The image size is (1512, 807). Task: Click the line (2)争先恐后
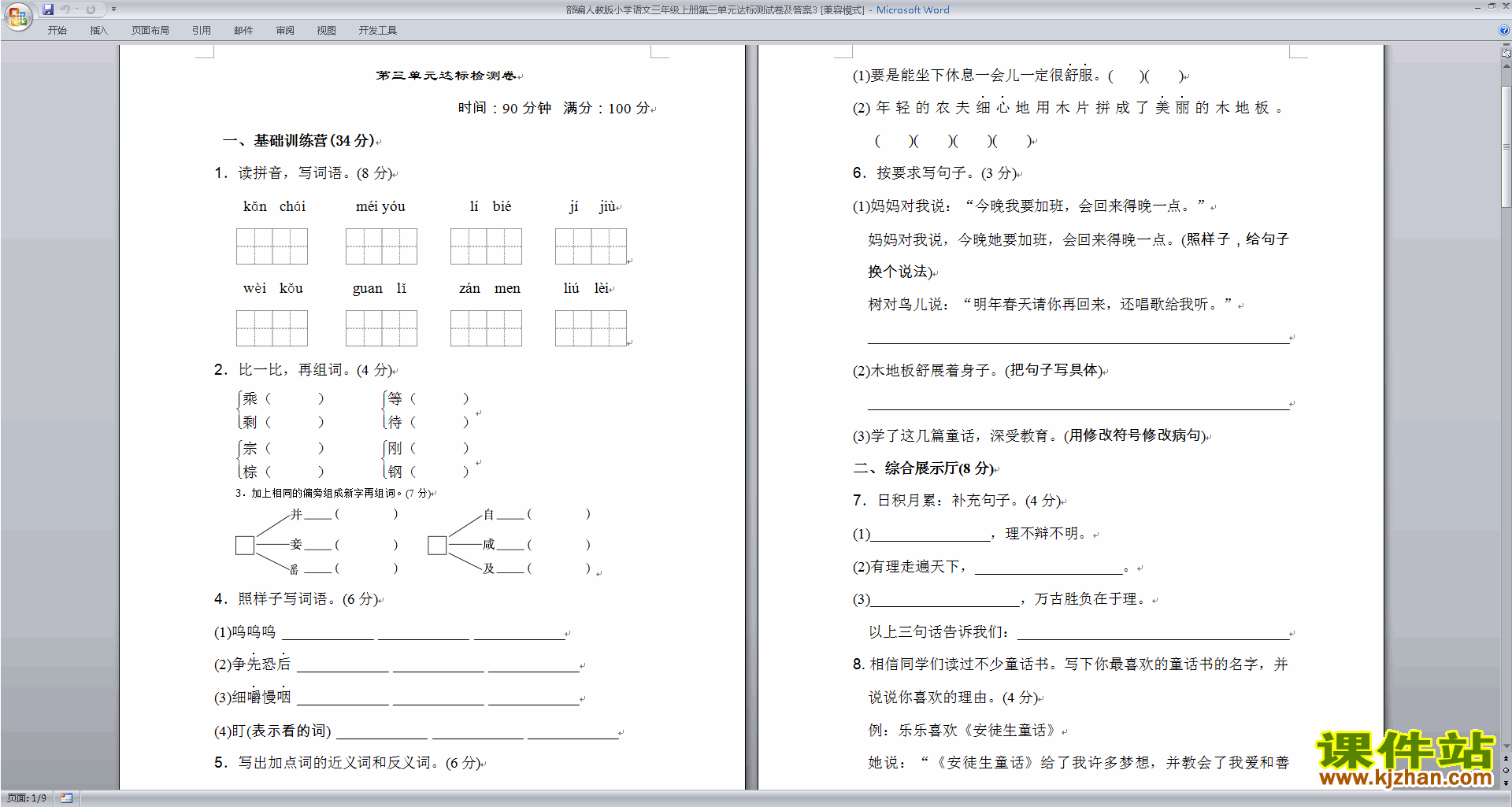click(x=252, y=664)
